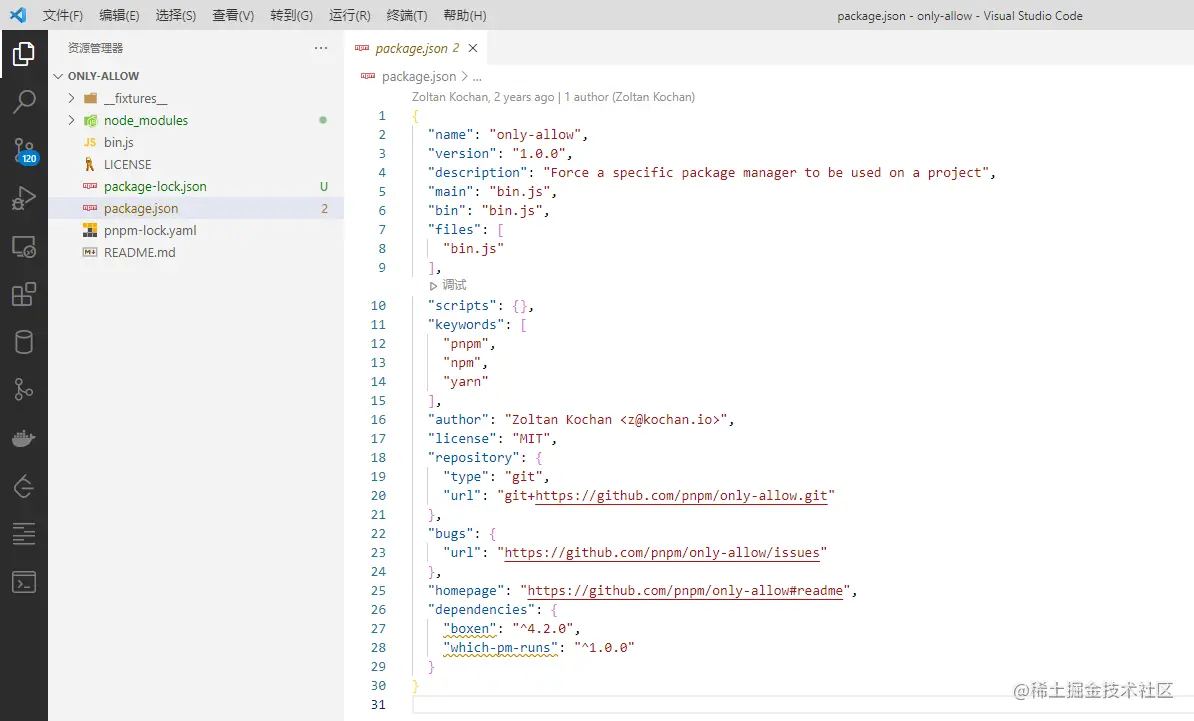Collapse the ONLY-ALLOW root folder
Screen dimensions: 1194x721
click(58, 76)
